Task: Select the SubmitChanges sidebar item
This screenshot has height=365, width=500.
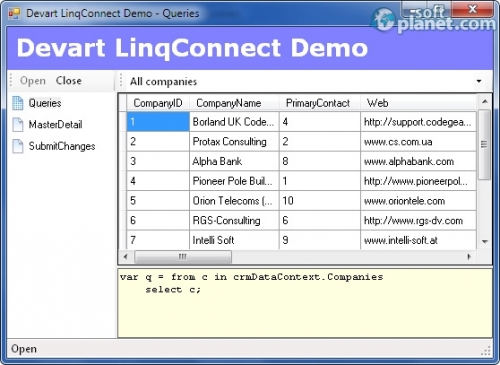Action: [62, 146]
